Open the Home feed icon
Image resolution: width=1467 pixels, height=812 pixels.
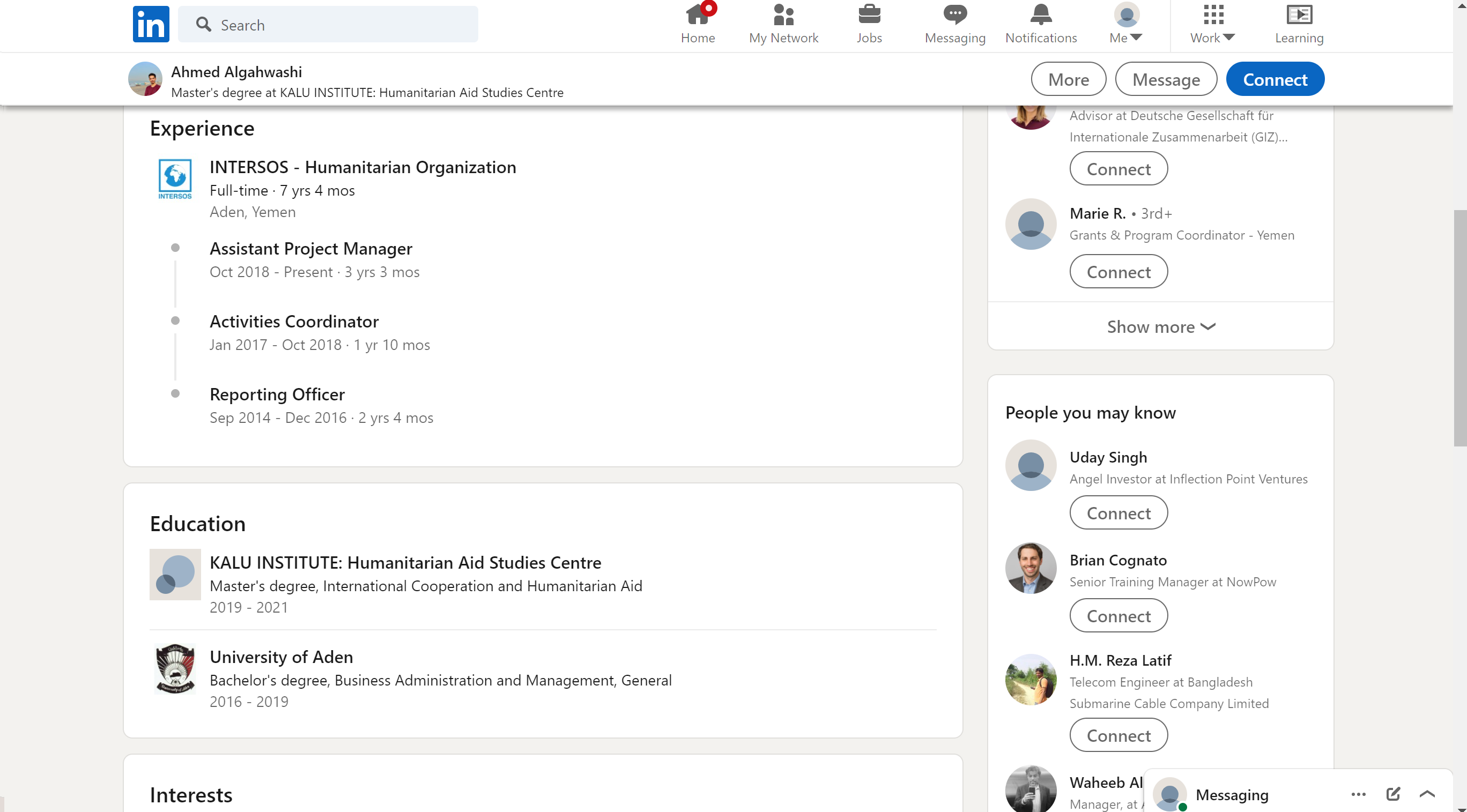coord(698,16)
